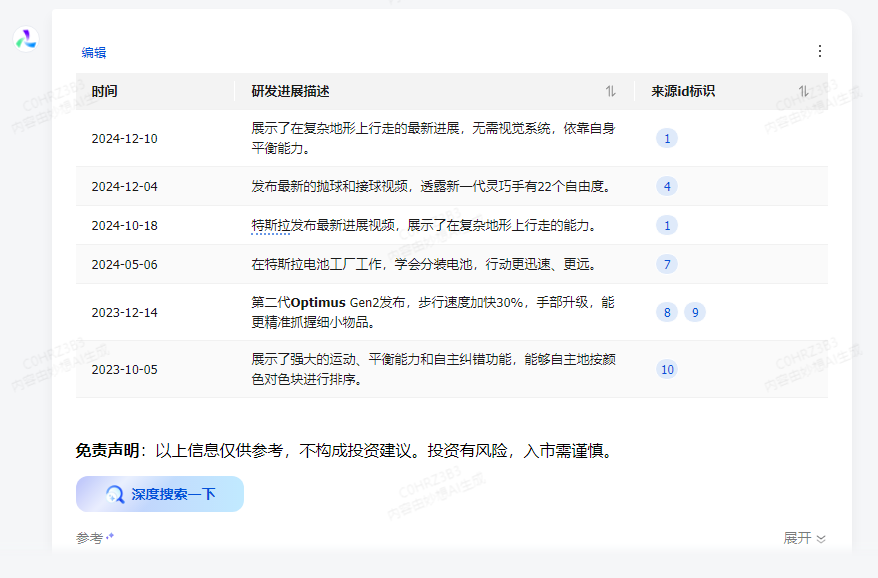The height and width of the screenshot is (578, 878).
Task: Click source badge 10 in 2023-10-05 row
Action: (x=667, y=369)
